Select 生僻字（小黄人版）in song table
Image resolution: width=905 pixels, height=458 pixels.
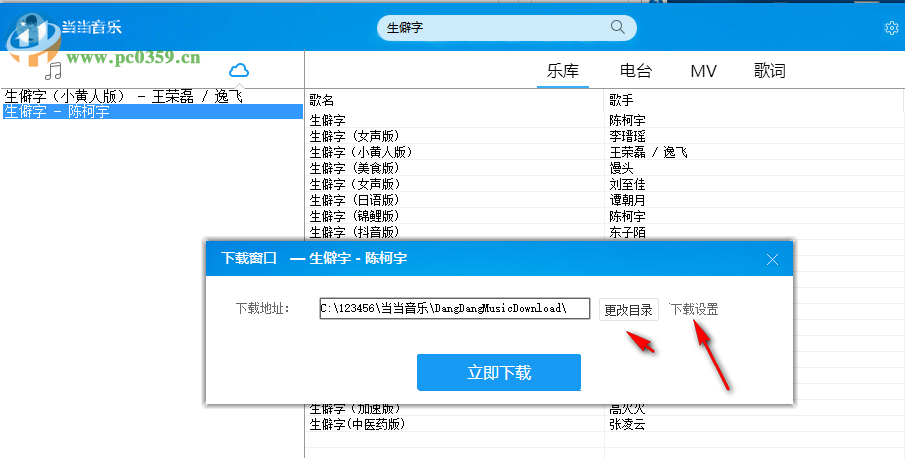point(604,152)
